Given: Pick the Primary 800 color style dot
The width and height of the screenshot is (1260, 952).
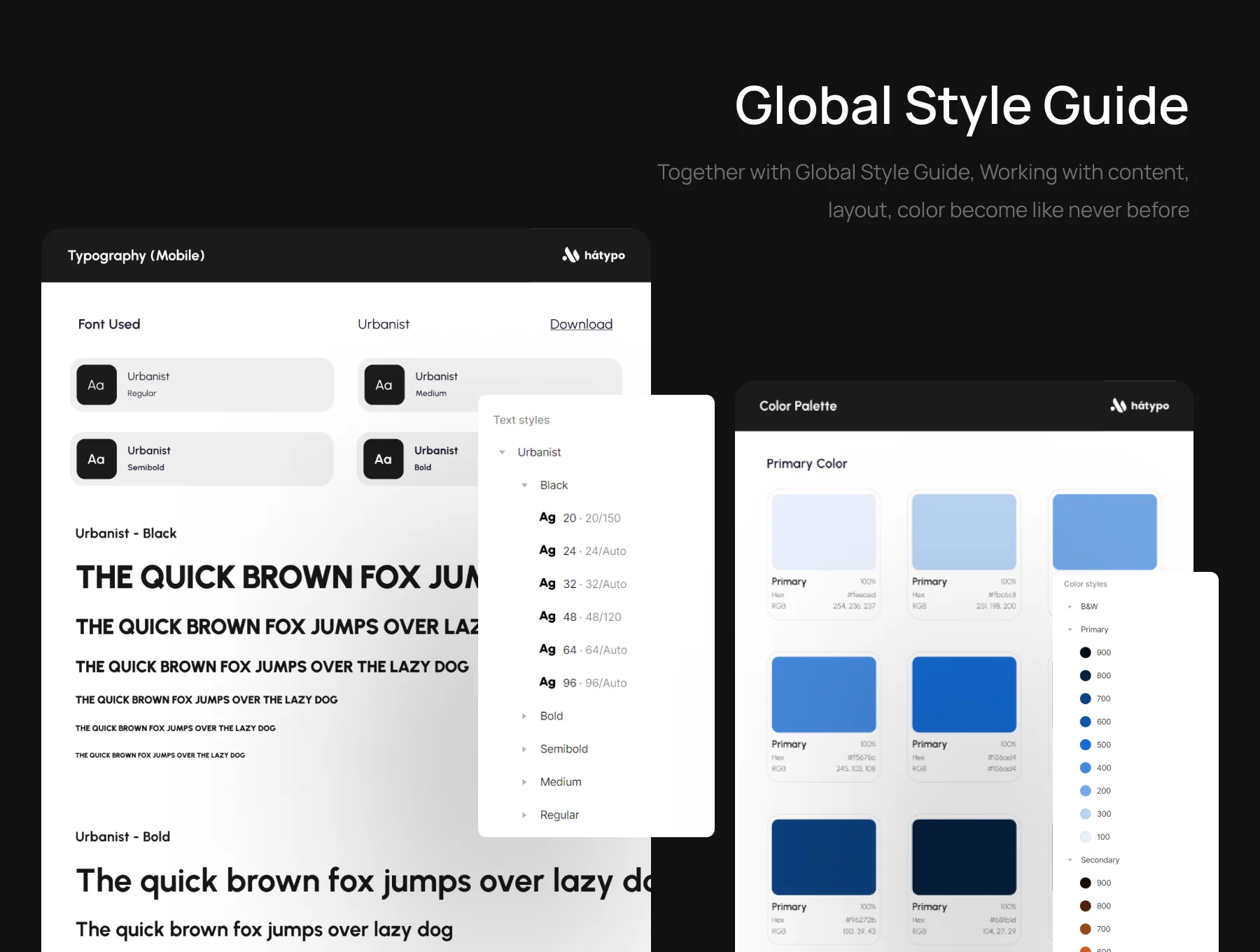Looking at the screenshot, I should coord(1086,675).
